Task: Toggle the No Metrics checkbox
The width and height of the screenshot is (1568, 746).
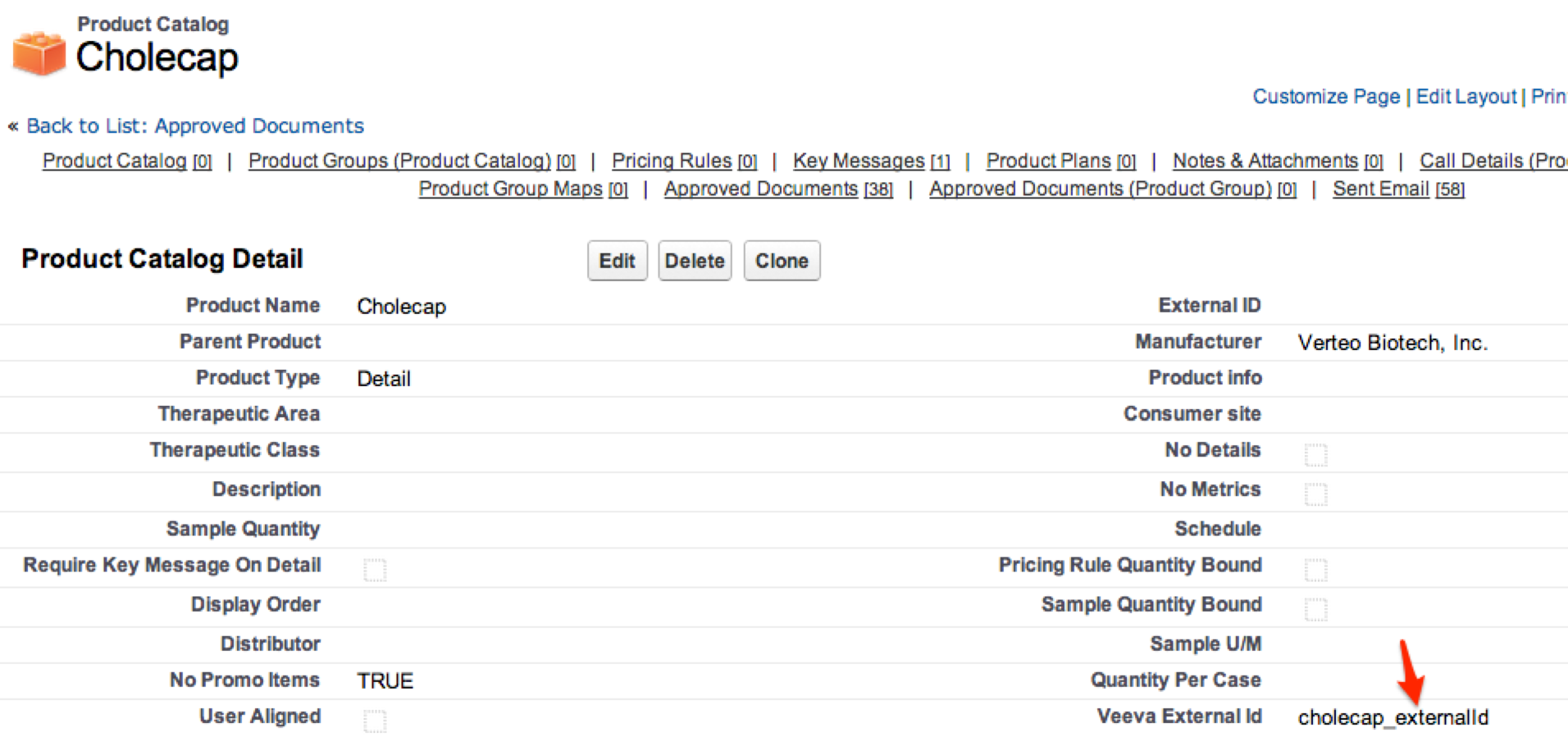Action: coord(1315,494)
